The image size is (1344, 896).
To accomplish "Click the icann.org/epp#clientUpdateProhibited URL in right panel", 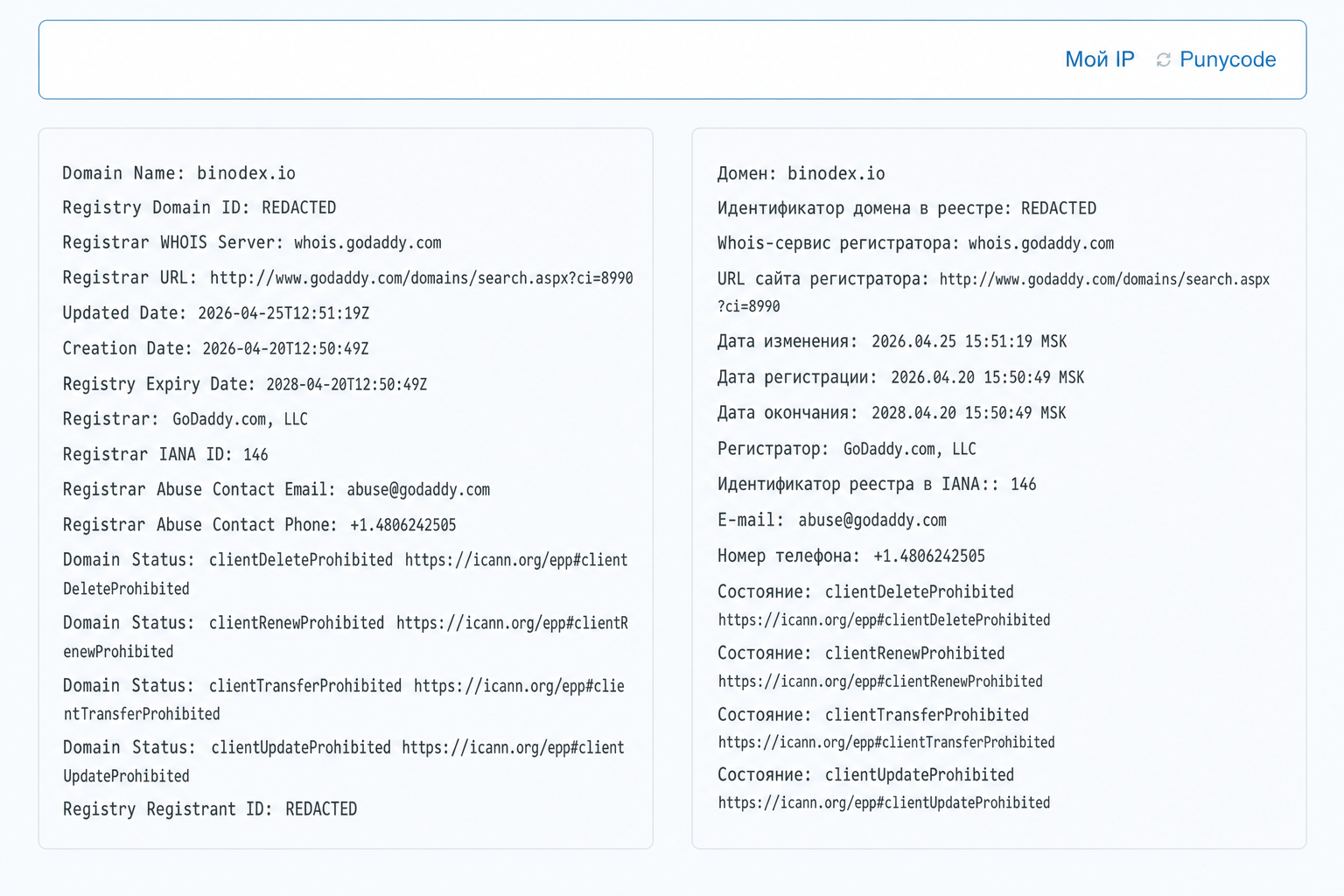I will tap(885, 803).
